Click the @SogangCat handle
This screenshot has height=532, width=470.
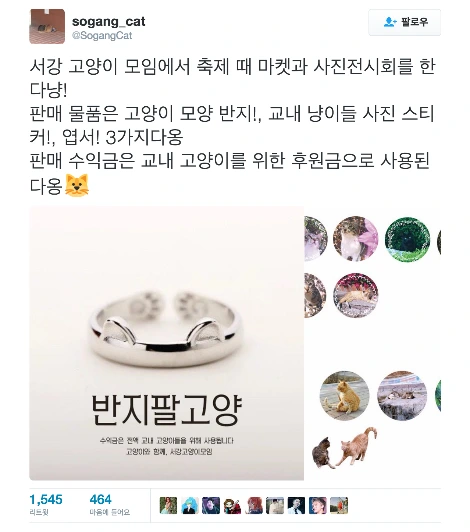(102, 36)
